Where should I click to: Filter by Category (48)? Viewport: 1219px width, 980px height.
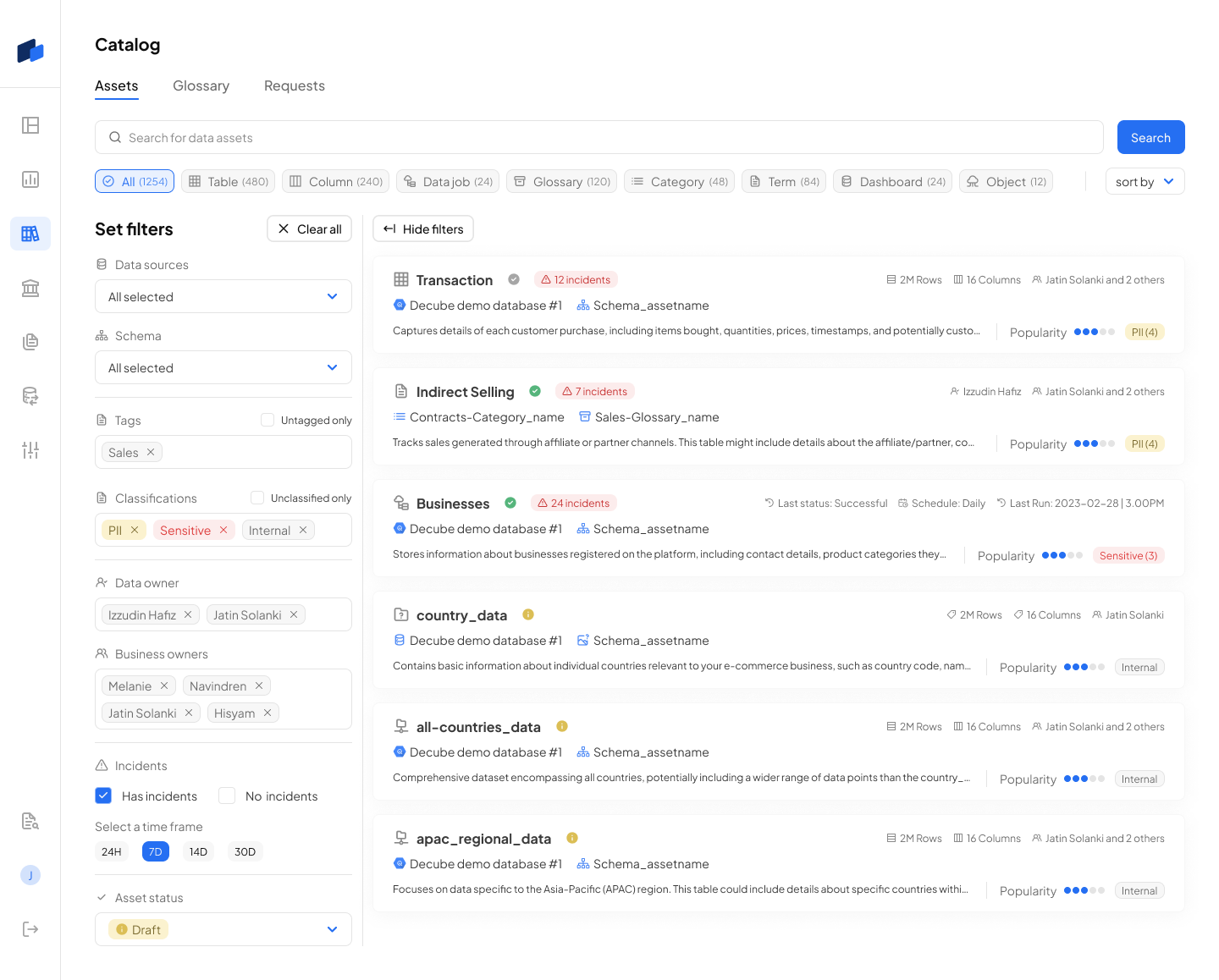click(680, 181)
